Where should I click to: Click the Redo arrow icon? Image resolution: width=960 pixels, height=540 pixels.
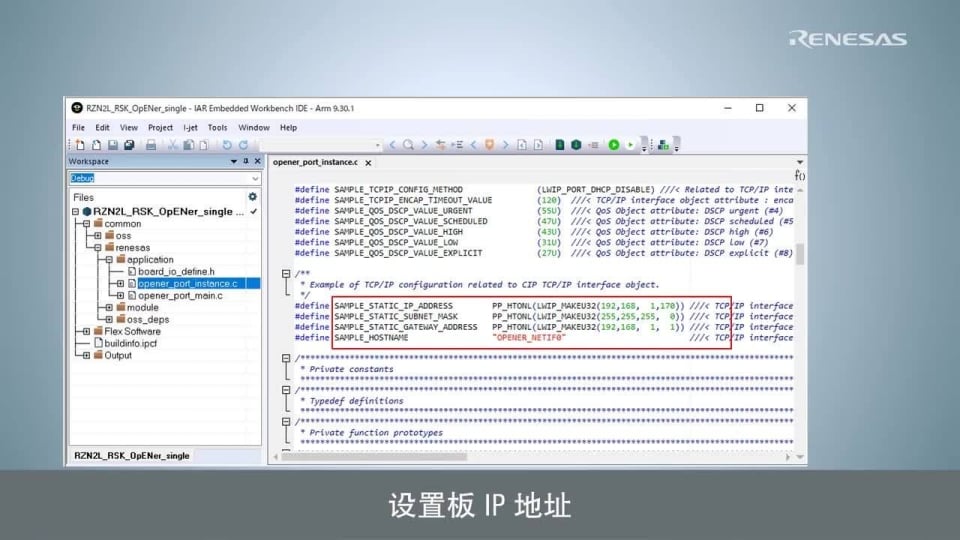(243, 145)
